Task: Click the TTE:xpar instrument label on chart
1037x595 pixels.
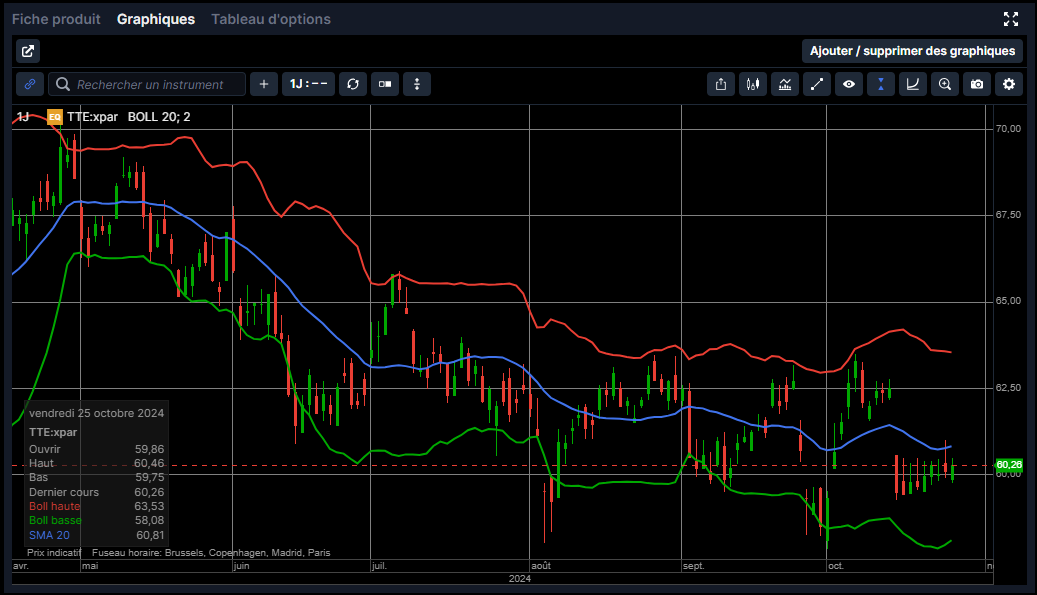Action: coord(93,117)
